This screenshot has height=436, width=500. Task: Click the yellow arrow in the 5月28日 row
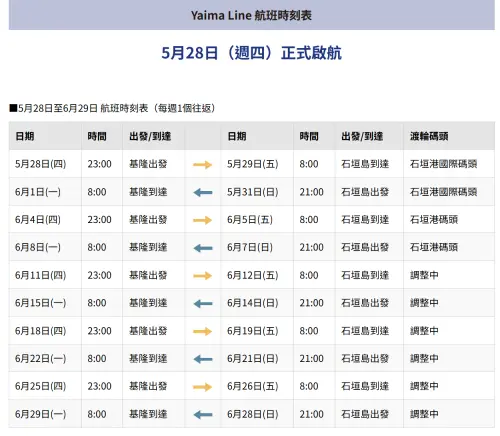point(202,164)
